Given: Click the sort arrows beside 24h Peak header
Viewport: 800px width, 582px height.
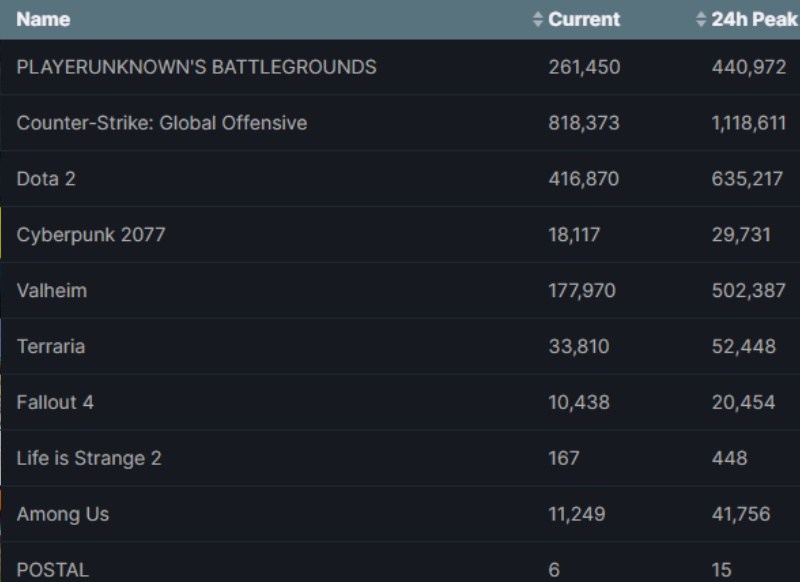Looking at the screenshot, I should (701, 19).
